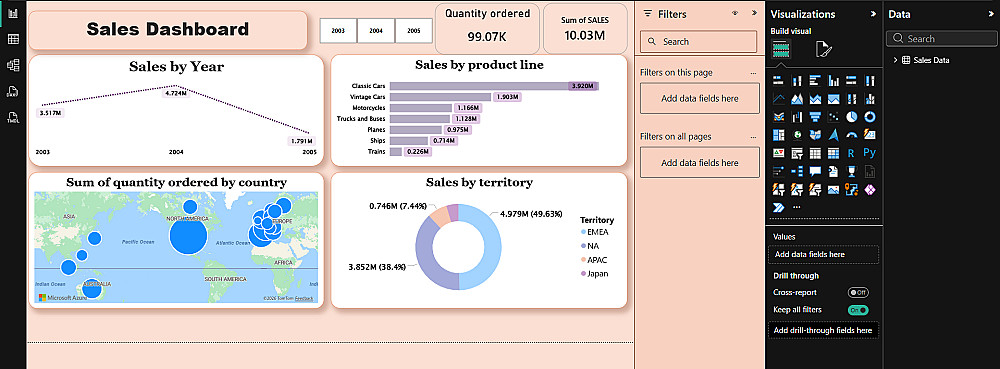Choose the Python visual icon

[x=870, y=153]
